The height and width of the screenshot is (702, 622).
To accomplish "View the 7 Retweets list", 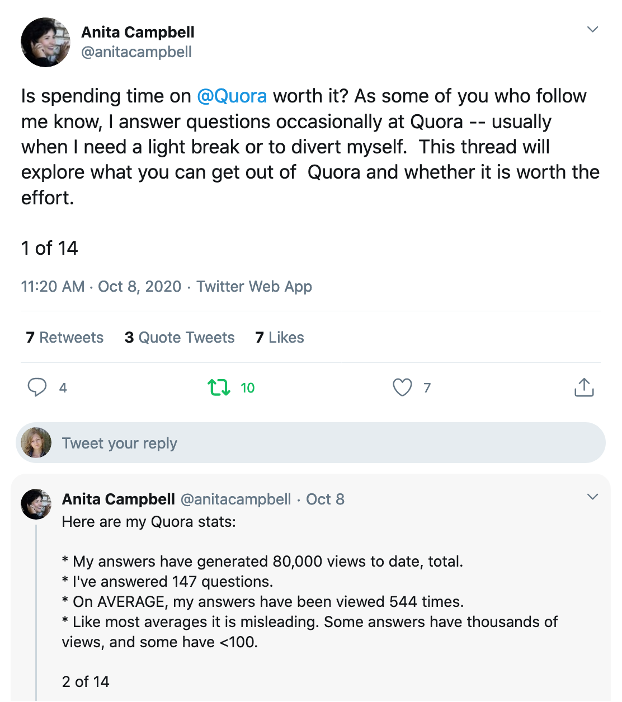I will click(64, 337).
